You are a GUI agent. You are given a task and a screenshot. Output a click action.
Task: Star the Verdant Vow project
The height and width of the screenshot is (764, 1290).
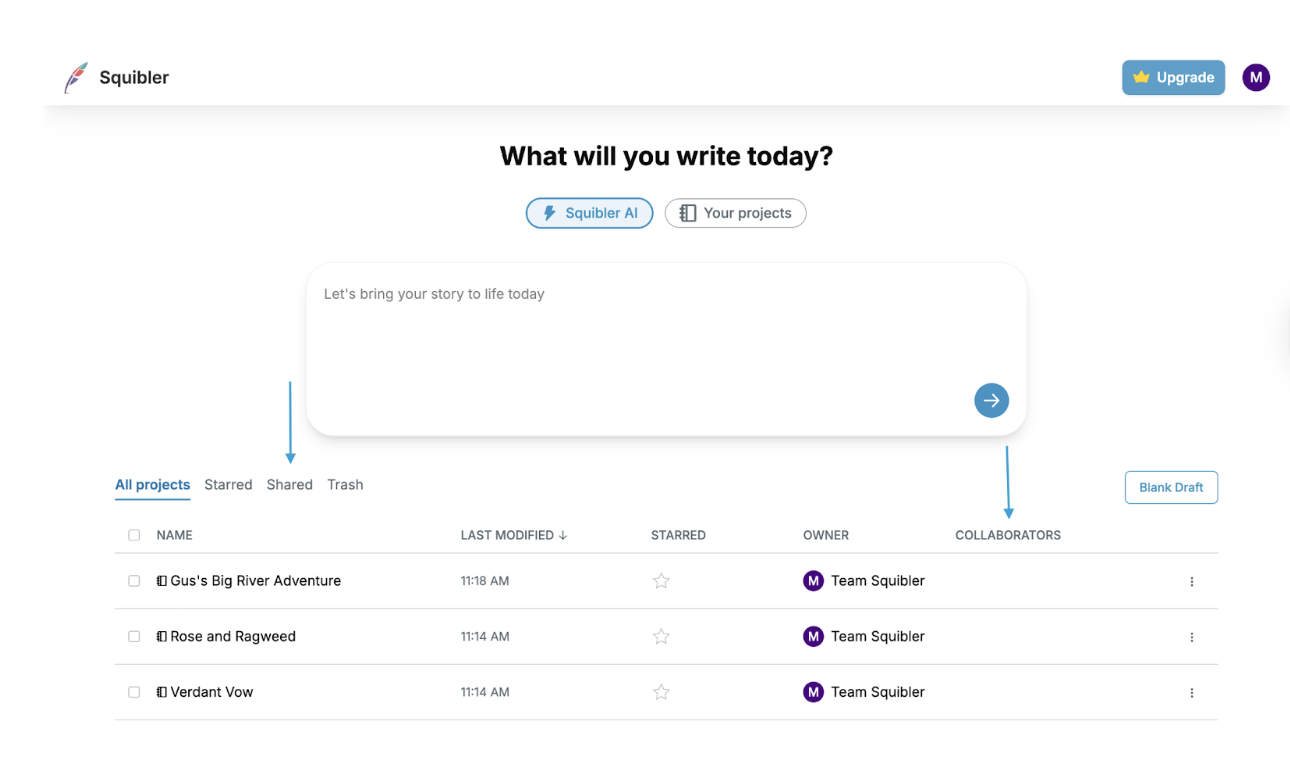point(661,692)
